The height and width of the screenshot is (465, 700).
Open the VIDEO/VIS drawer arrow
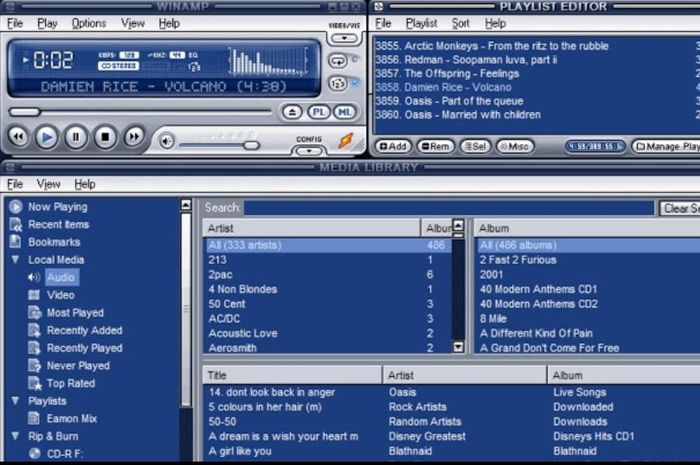(x=344, y=38)
